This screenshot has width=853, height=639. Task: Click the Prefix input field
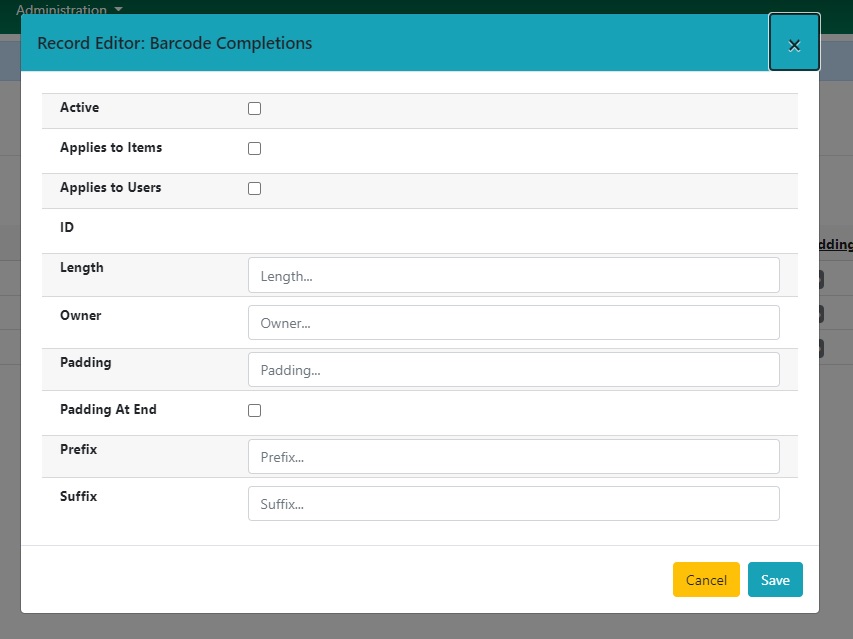512,456
